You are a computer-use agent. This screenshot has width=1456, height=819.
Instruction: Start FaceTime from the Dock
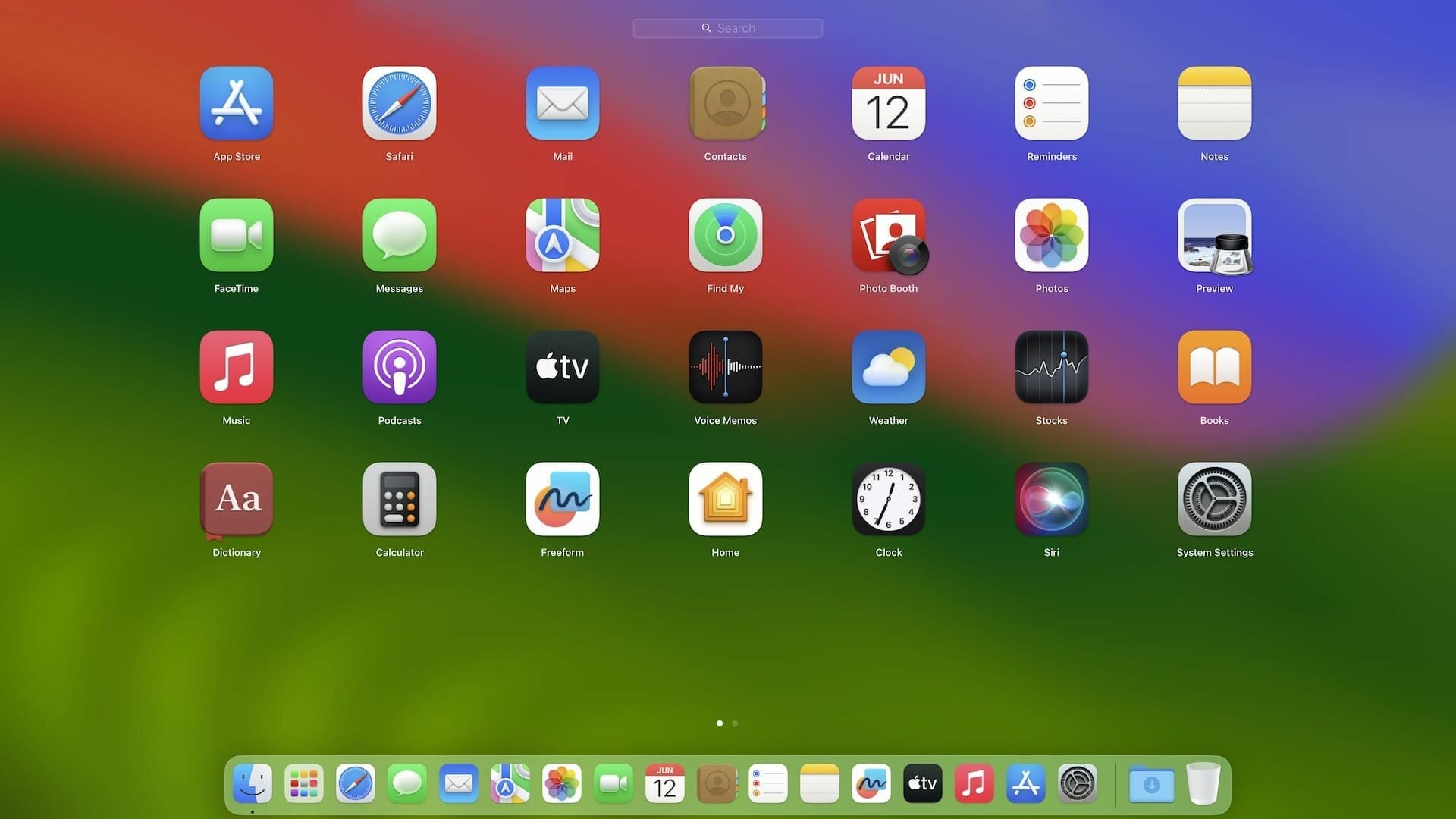tap(613, 783)
